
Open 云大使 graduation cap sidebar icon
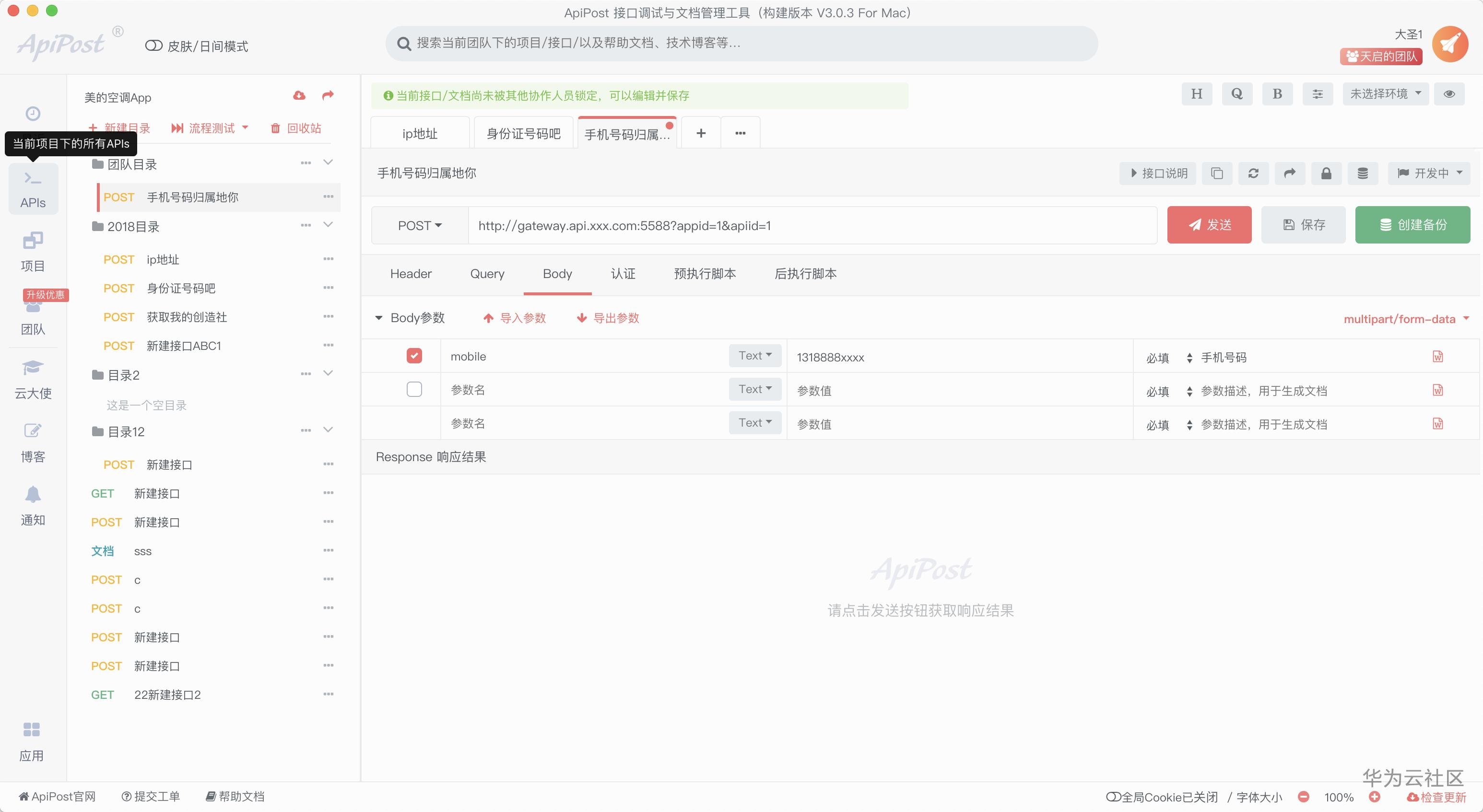point(33,368)
